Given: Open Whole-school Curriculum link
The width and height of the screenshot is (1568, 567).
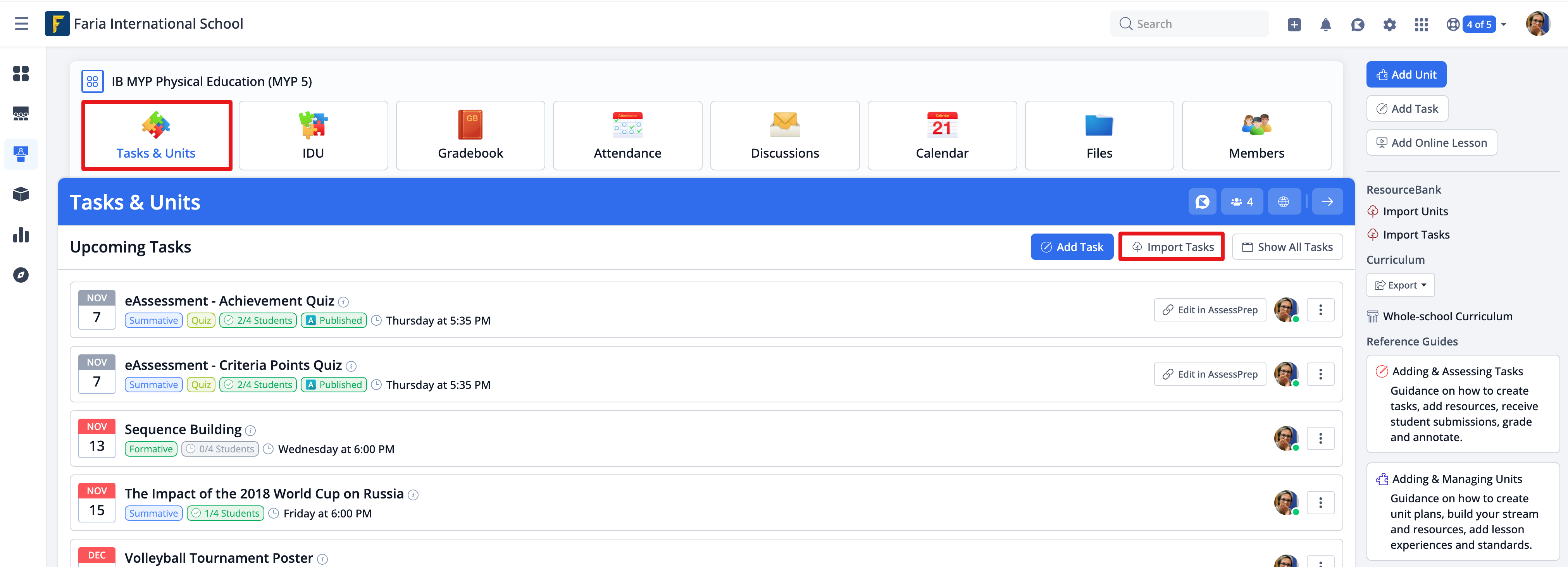Looking at the screenshot, I should tap(1447, 316).
